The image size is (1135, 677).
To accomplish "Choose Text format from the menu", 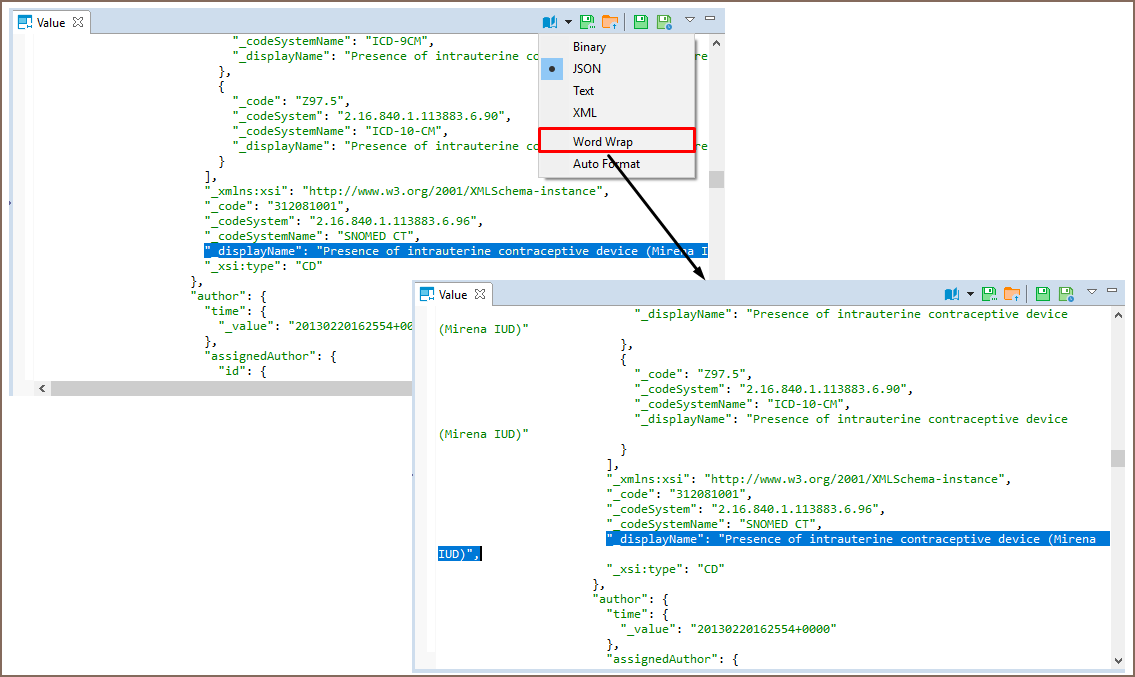I will coord(583,91).
